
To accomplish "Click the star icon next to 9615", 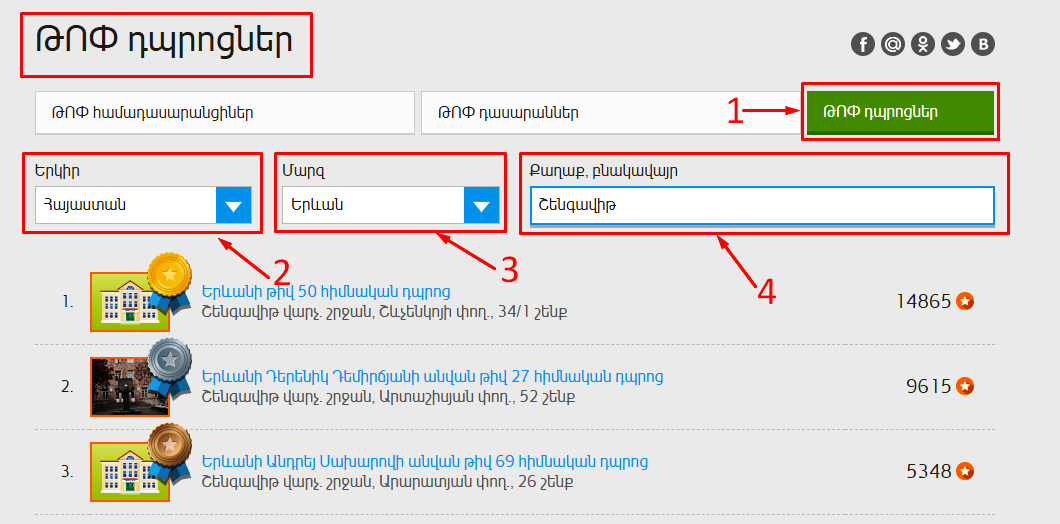I will [965, 387].
